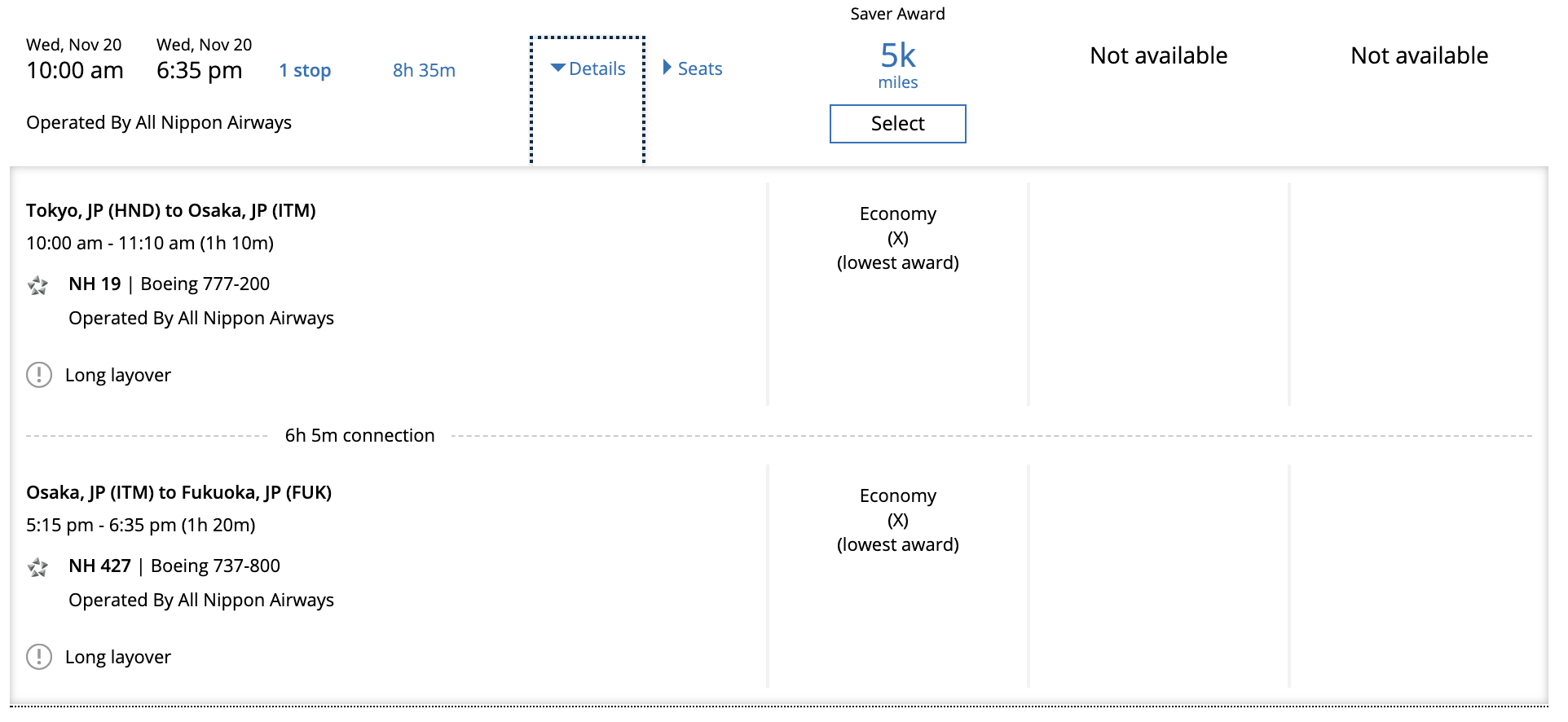Click Star Alliance icon beside NH 19
The width and height of the screenshot is (1568, 722).
point(37,285)
